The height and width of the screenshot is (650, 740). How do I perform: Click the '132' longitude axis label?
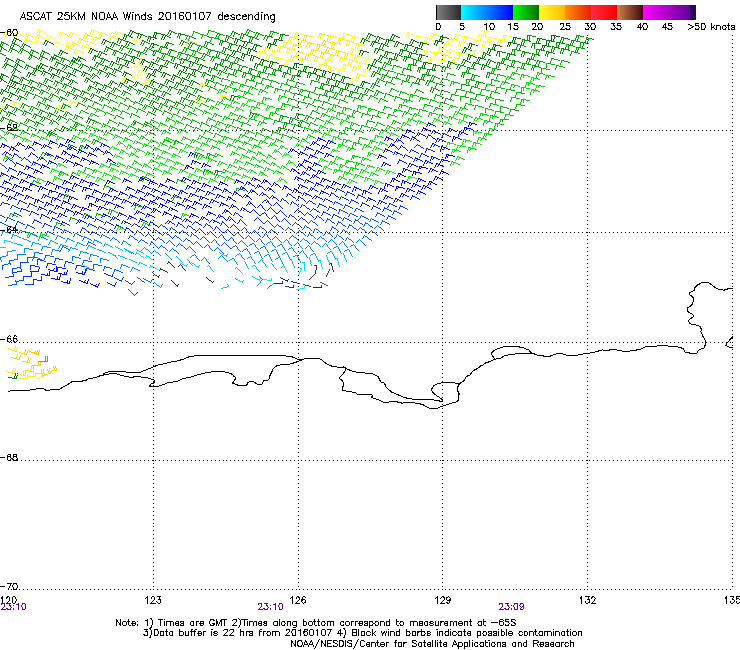click(587, 599)
